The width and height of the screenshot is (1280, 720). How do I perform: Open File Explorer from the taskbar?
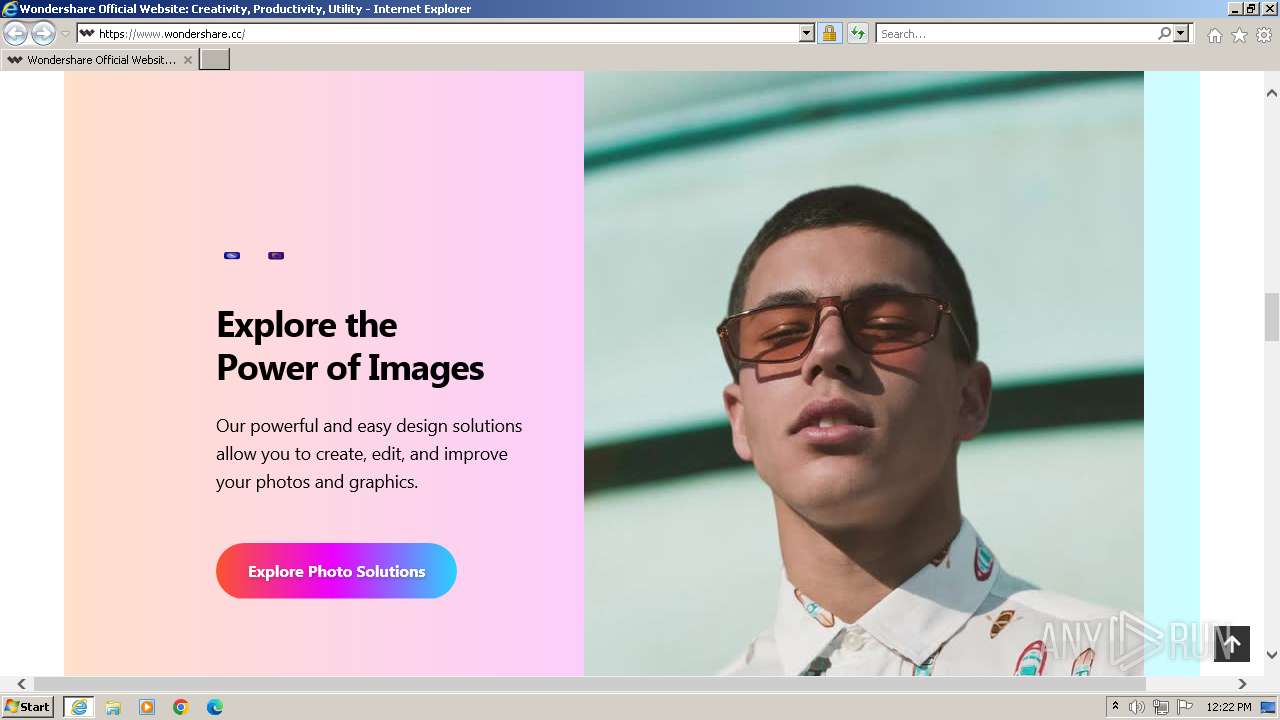[113, 707]
